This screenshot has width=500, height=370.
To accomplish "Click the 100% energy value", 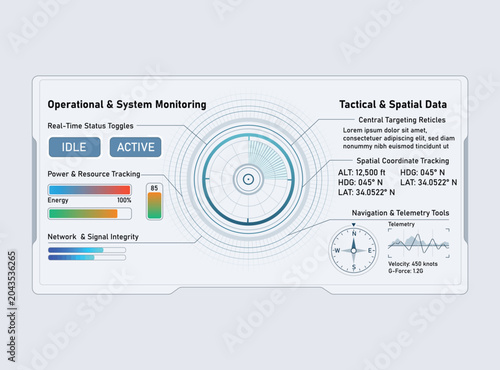I will (124, 200).
